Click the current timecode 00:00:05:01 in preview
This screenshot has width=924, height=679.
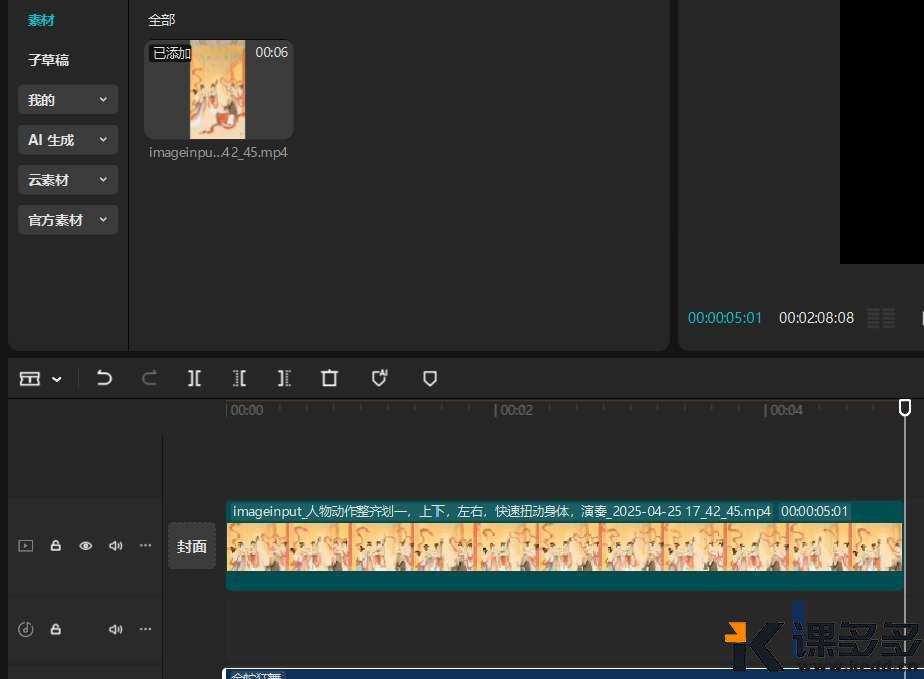725,318
